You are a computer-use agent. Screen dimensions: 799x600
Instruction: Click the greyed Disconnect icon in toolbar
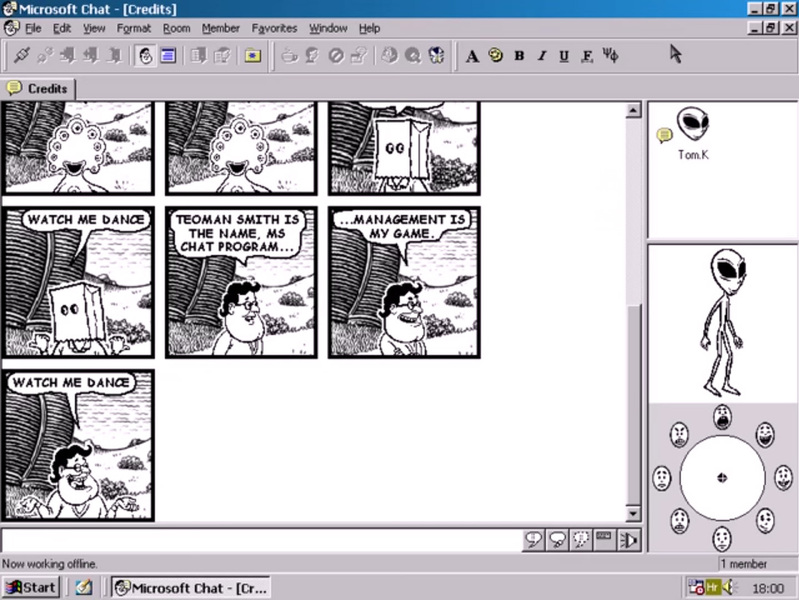[45, 55]
